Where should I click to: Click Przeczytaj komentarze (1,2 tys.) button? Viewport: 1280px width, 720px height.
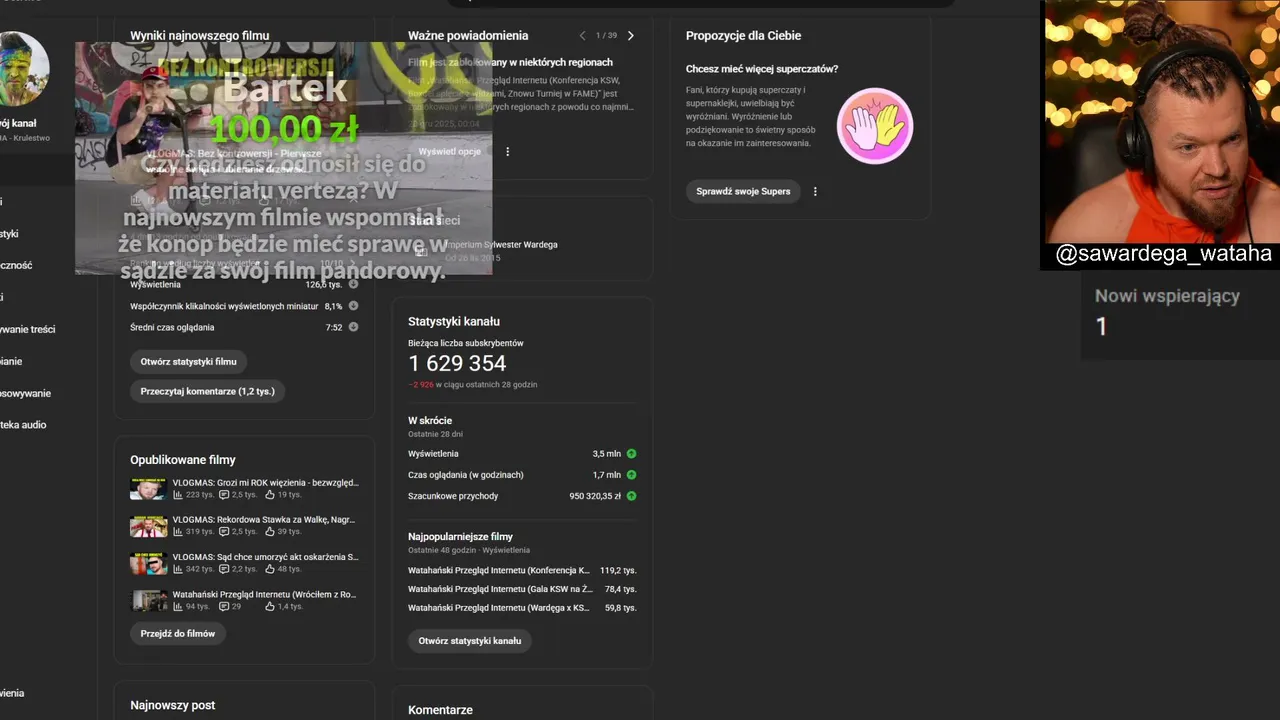207,391
